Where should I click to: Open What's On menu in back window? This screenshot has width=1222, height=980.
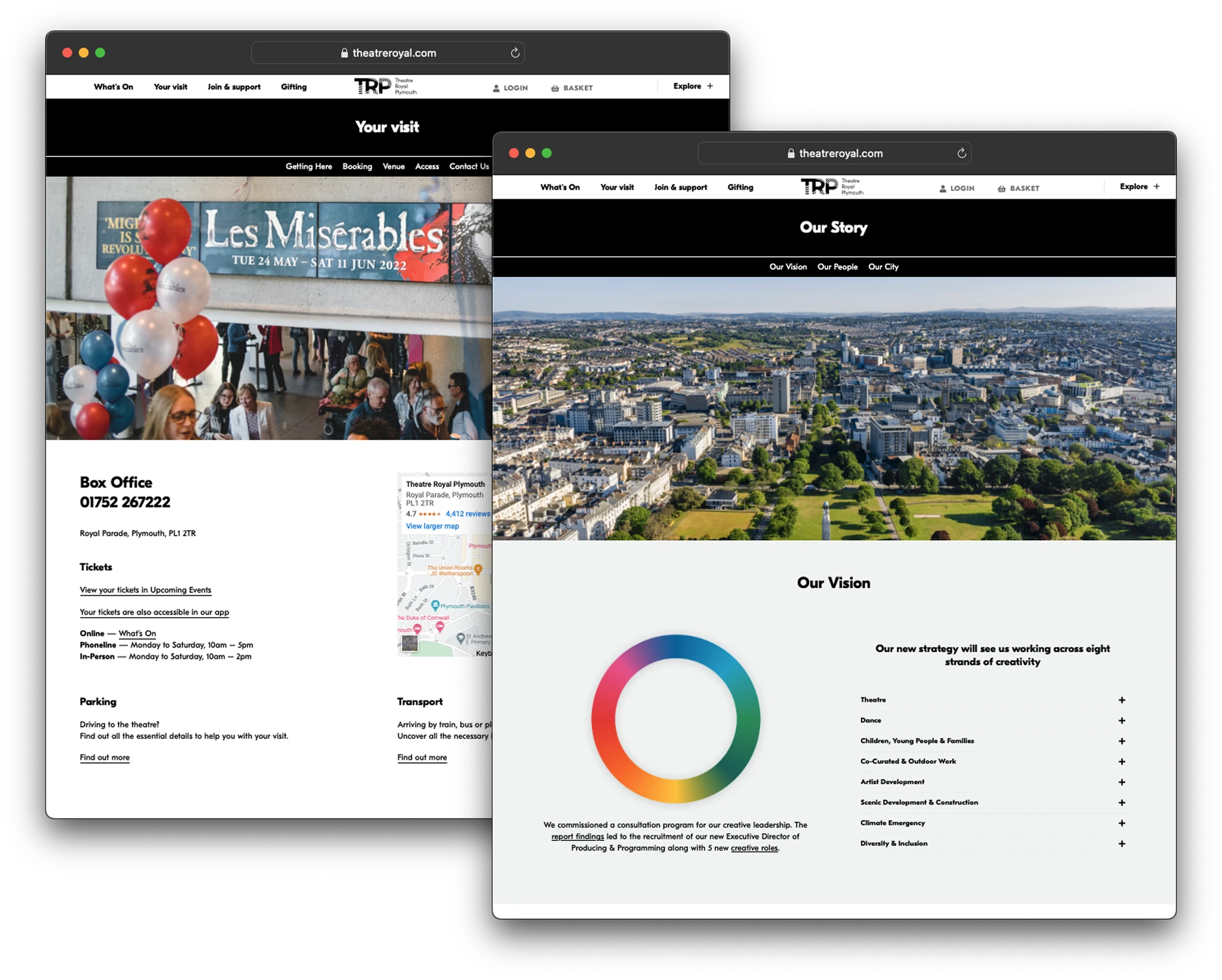(113, 87)
